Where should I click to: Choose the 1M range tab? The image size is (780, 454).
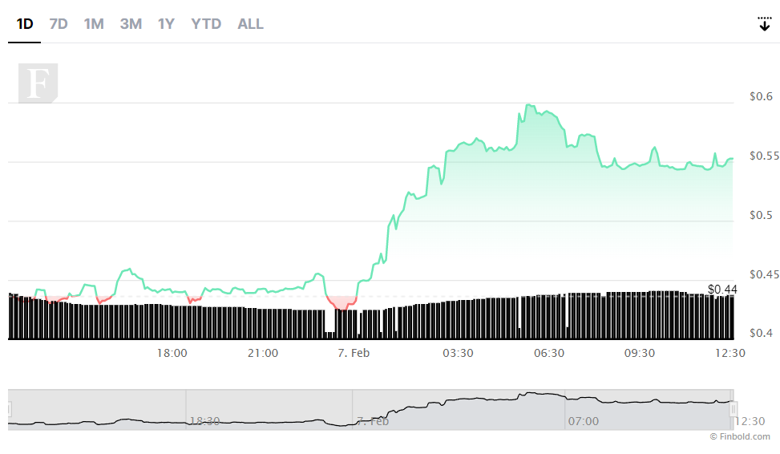coord(94,23)
